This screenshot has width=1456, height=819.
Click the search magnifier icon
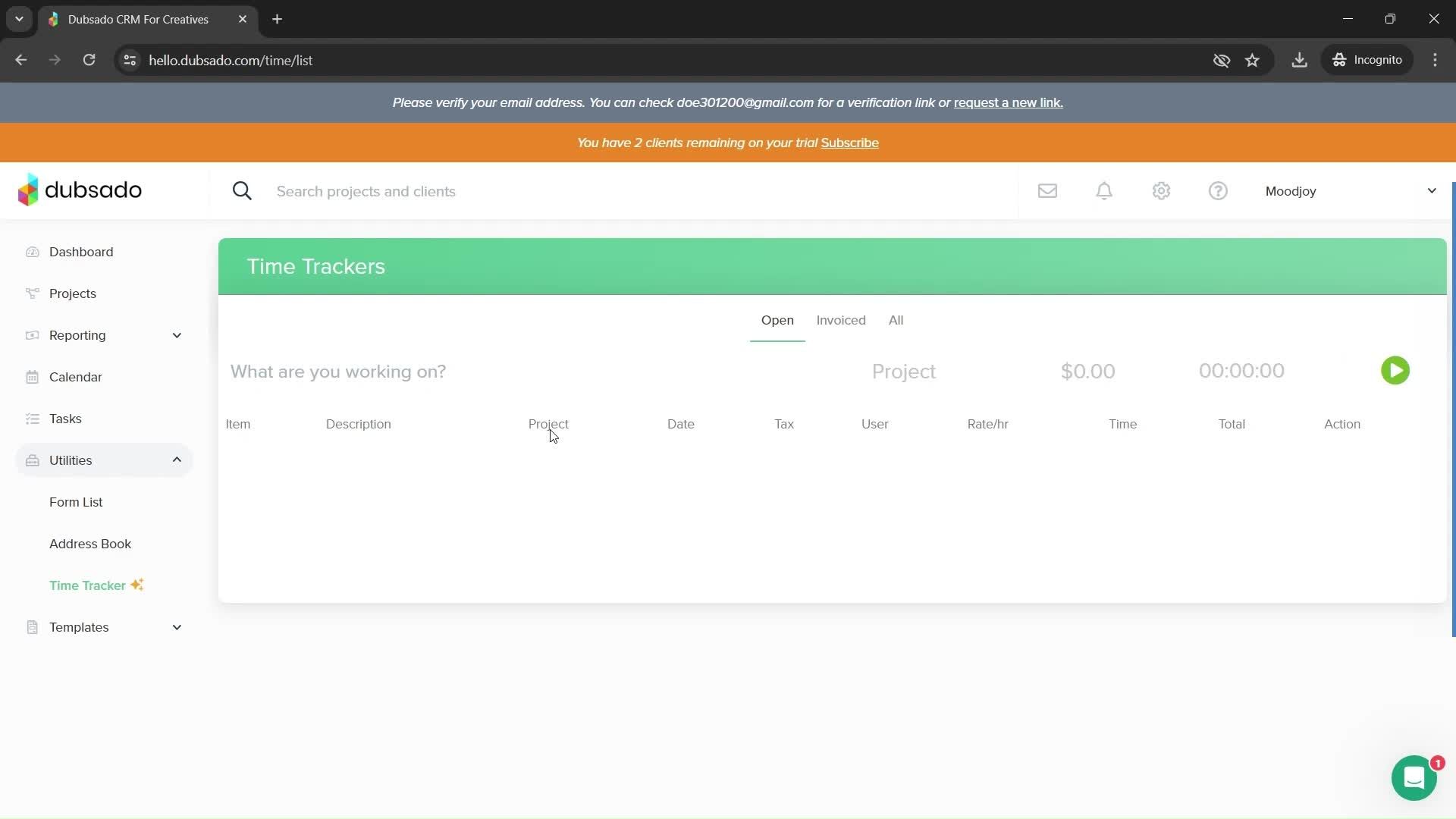242,191
